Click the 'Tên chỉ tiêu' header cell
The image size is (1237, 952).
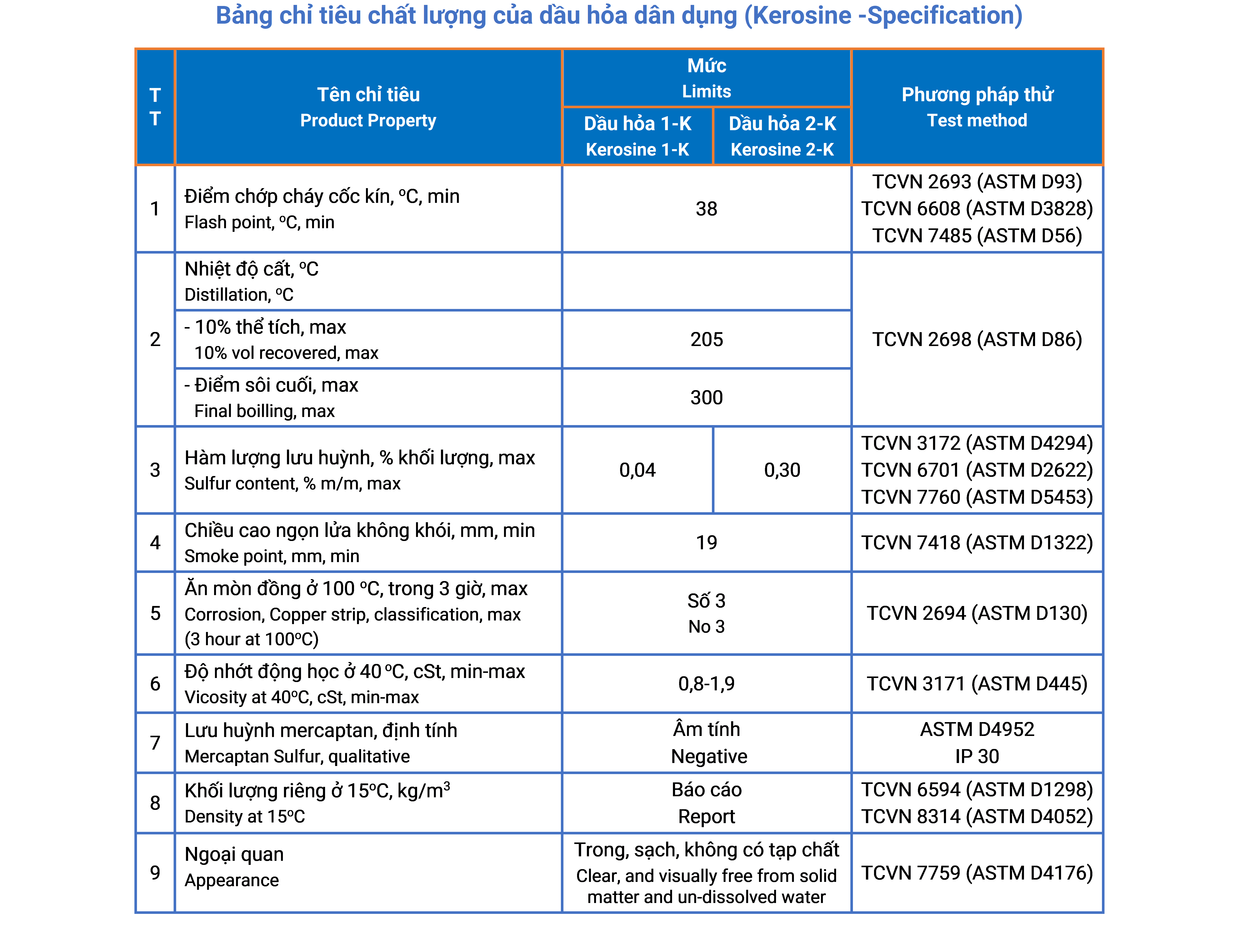(368, 107)
